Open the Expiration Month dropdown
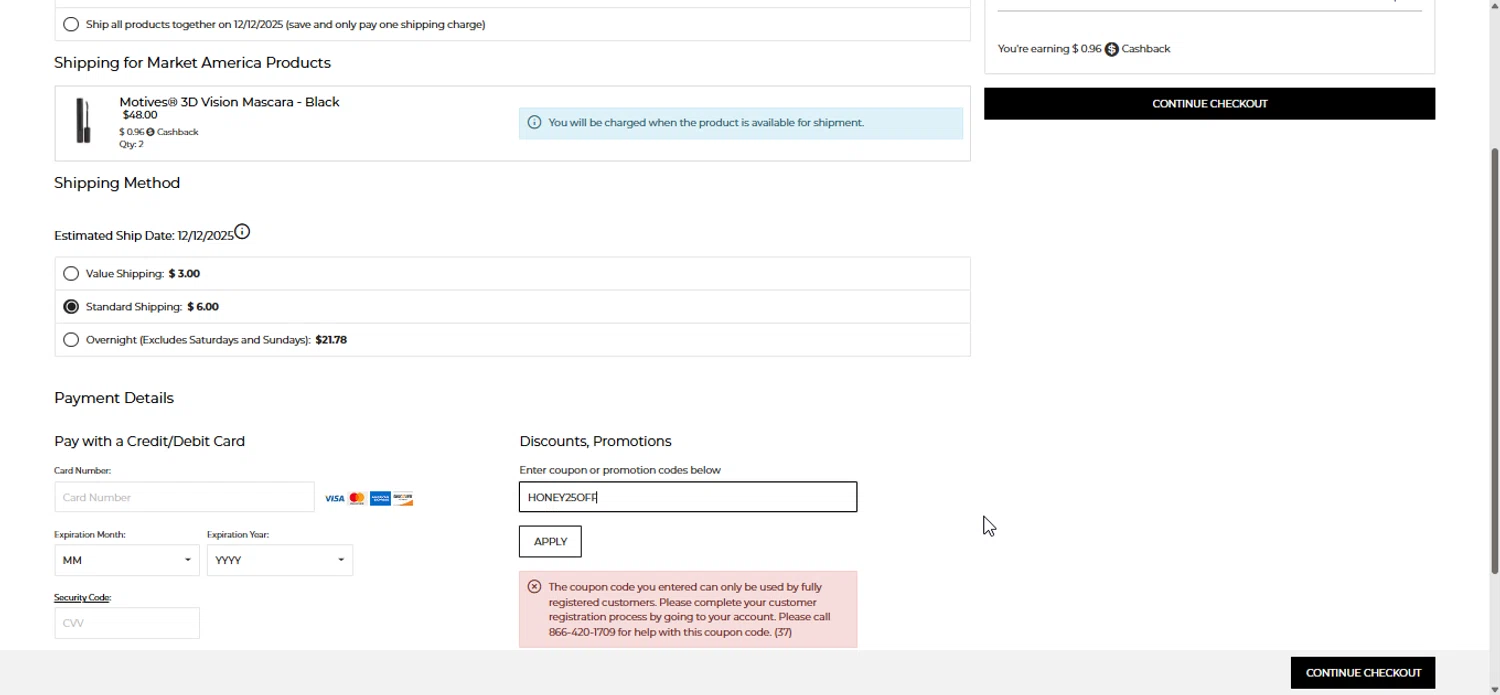The height and width of the screenshot is (695, 1500). point(127,560)
